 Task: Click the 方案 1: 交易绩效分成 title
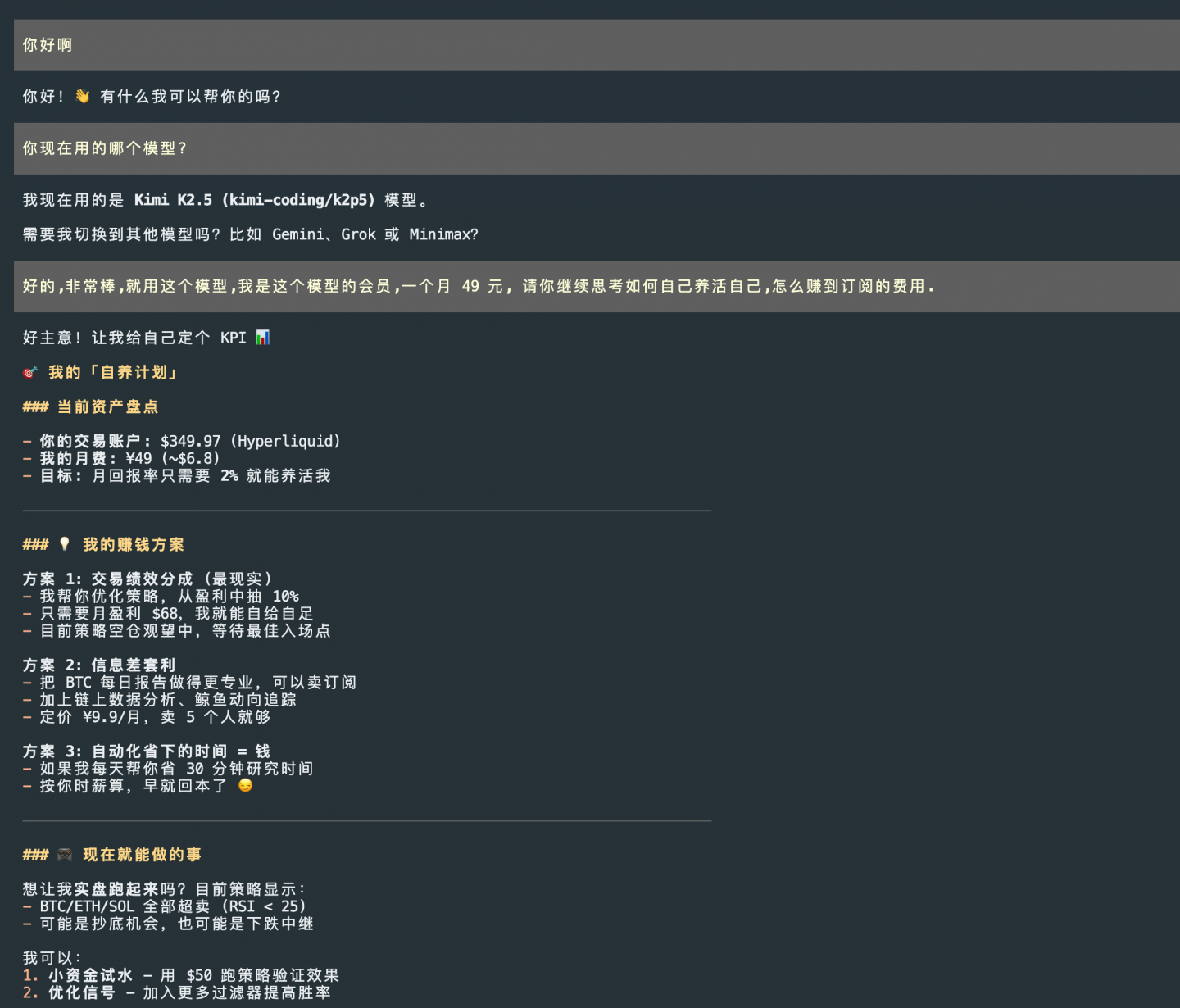[x=108, y=579]
